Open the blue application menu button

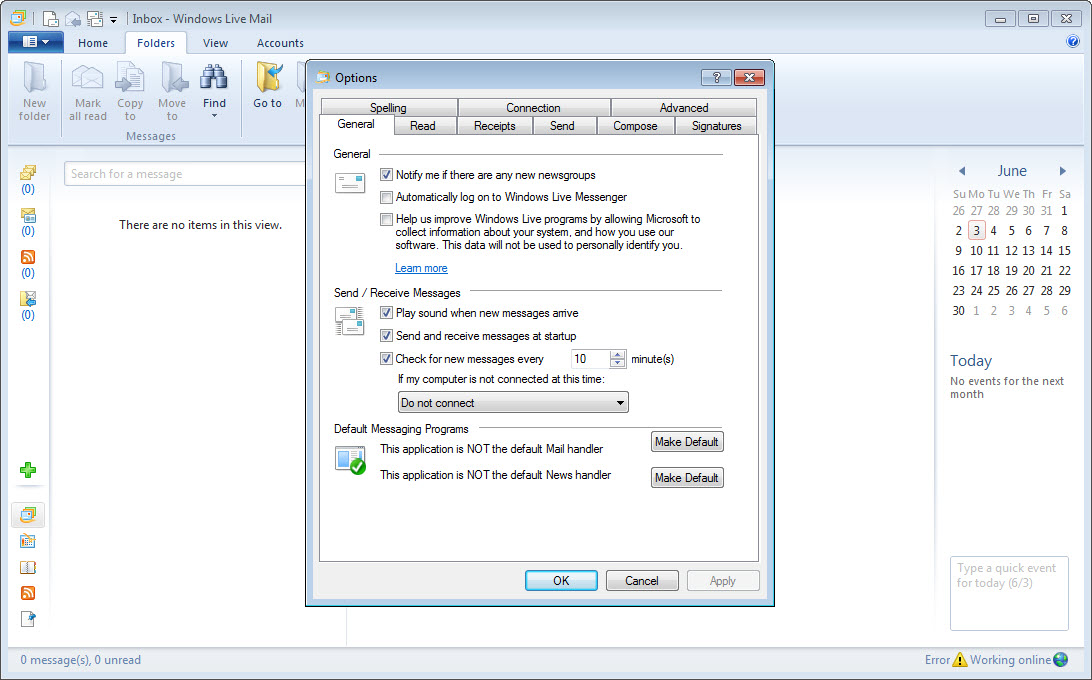click(x=35, y=42)
